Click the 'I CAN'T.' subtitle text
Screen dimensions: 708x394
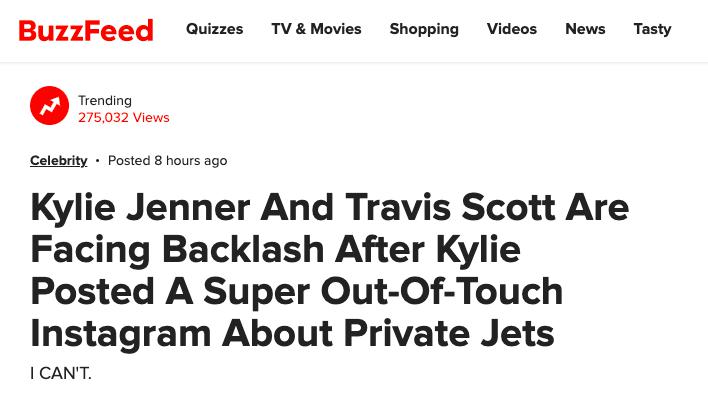(x=61, y=373)
